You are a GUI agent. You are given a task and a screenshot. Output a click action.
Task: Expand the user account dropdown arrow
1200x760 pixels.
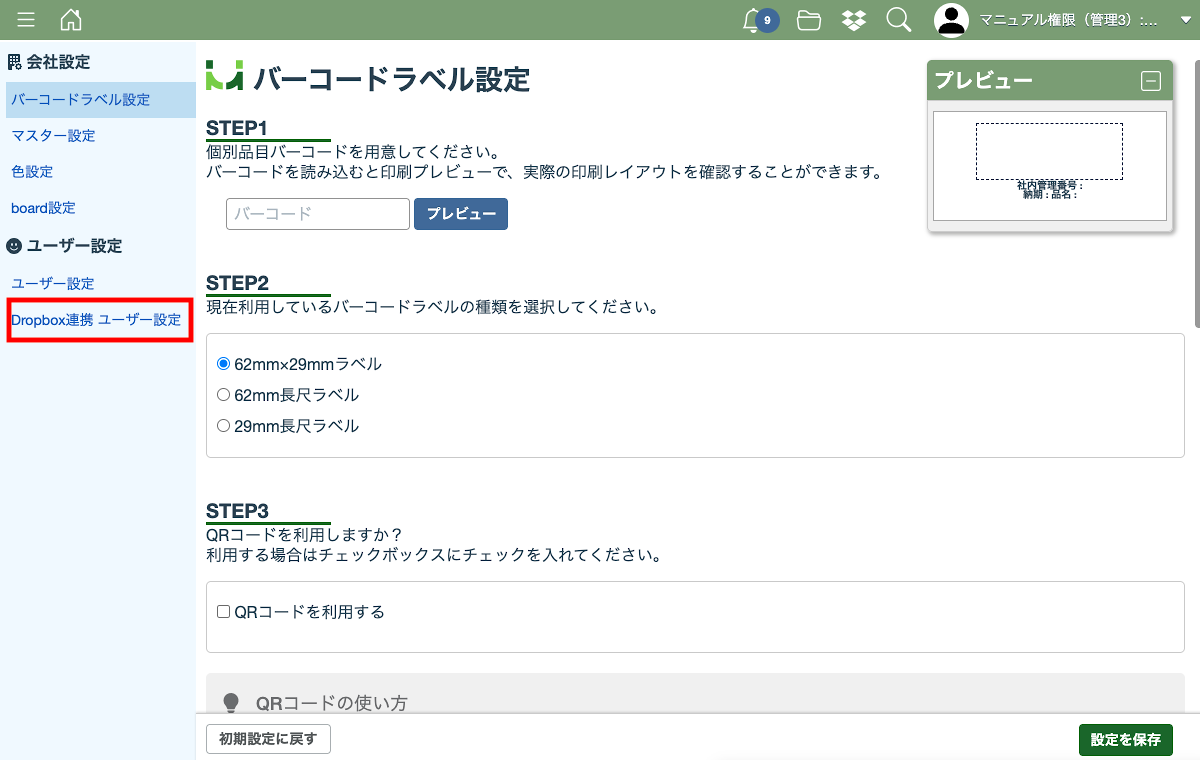pos(1185,20)
